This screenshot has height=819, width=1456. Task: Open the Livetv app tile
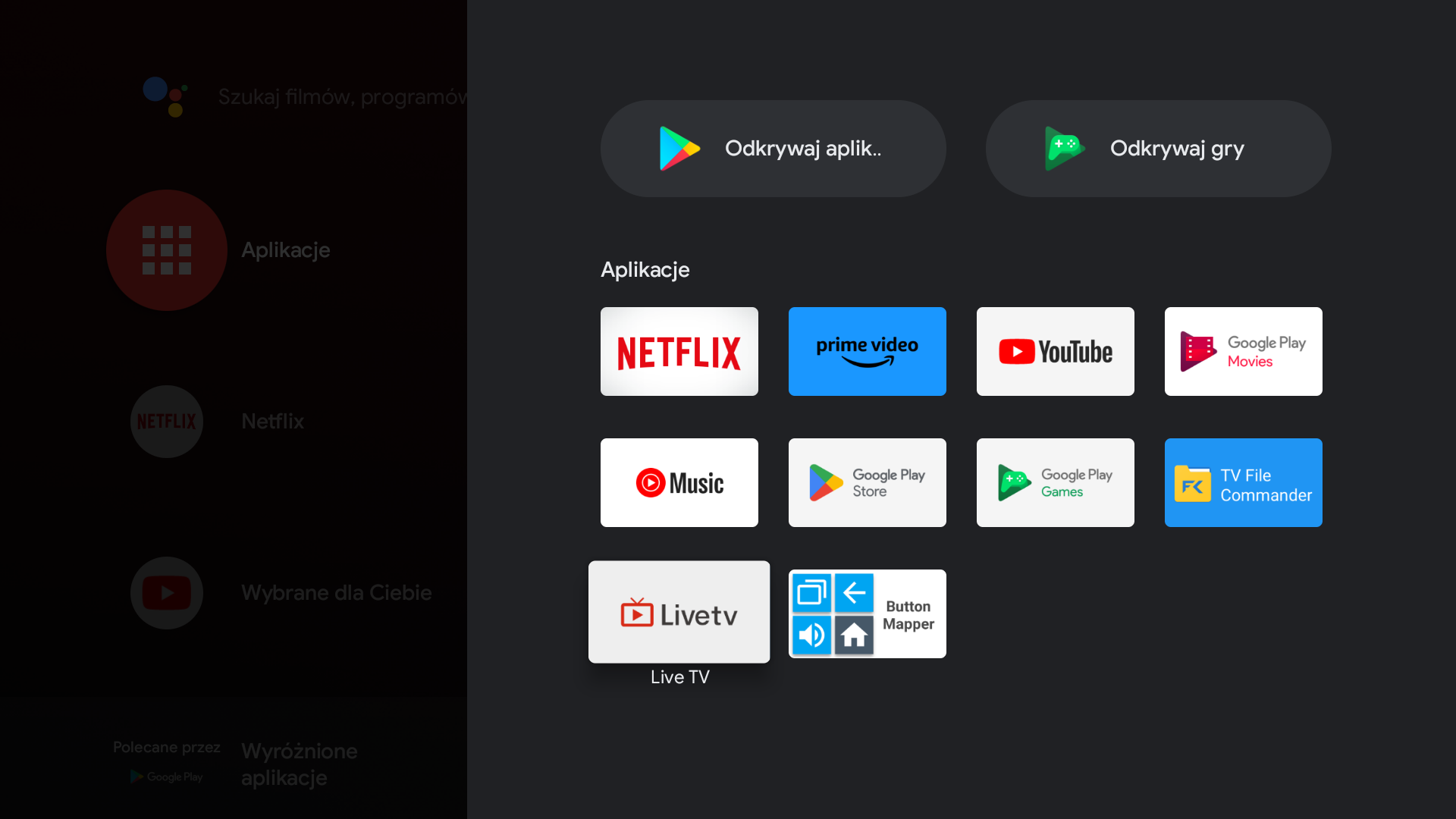679,612
